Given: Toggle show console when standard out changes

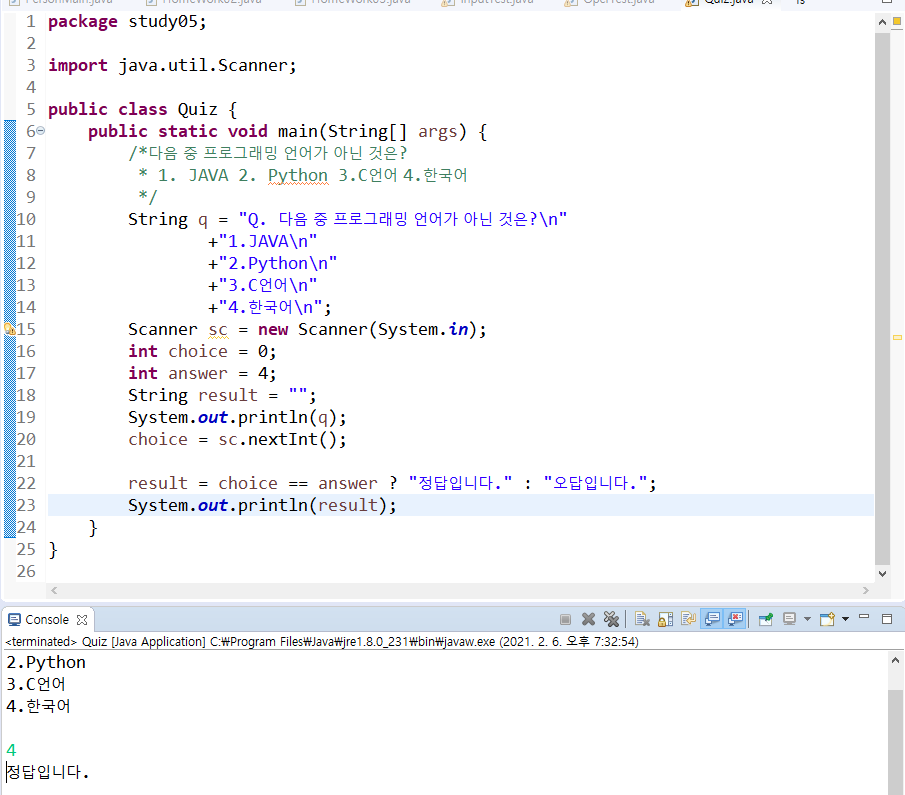Looking at the screenshot, I should (x=712, y=619).
